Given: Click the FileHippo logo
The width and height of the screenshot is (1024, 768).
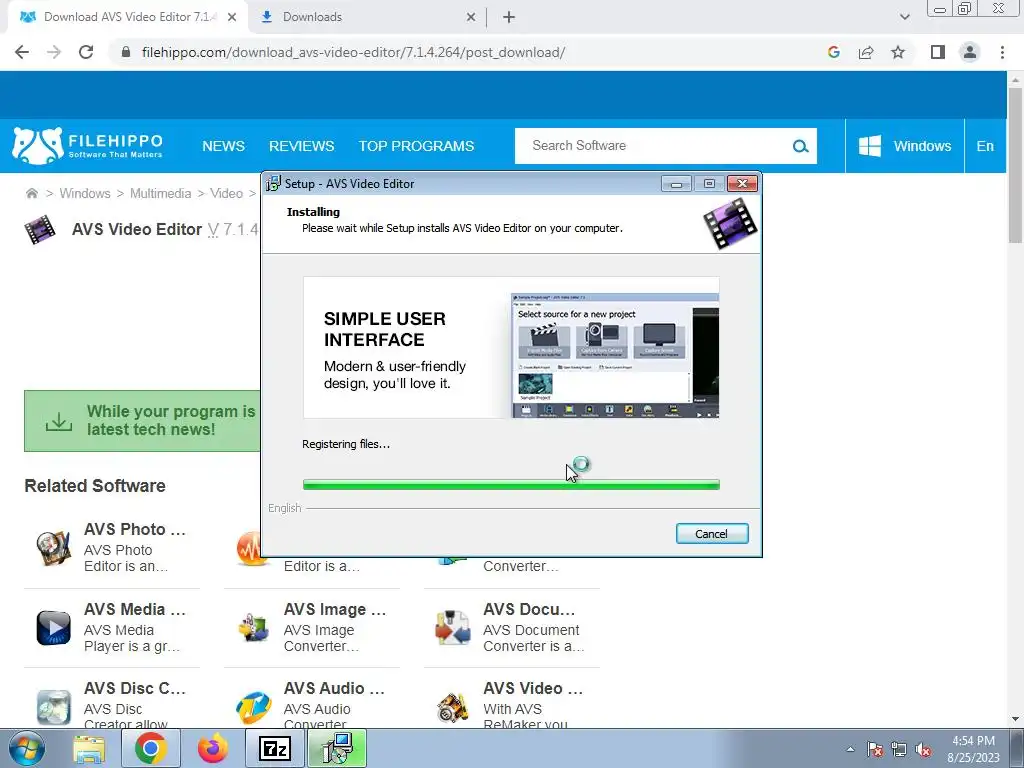Looking at the screenshot, I should point(88,146).
